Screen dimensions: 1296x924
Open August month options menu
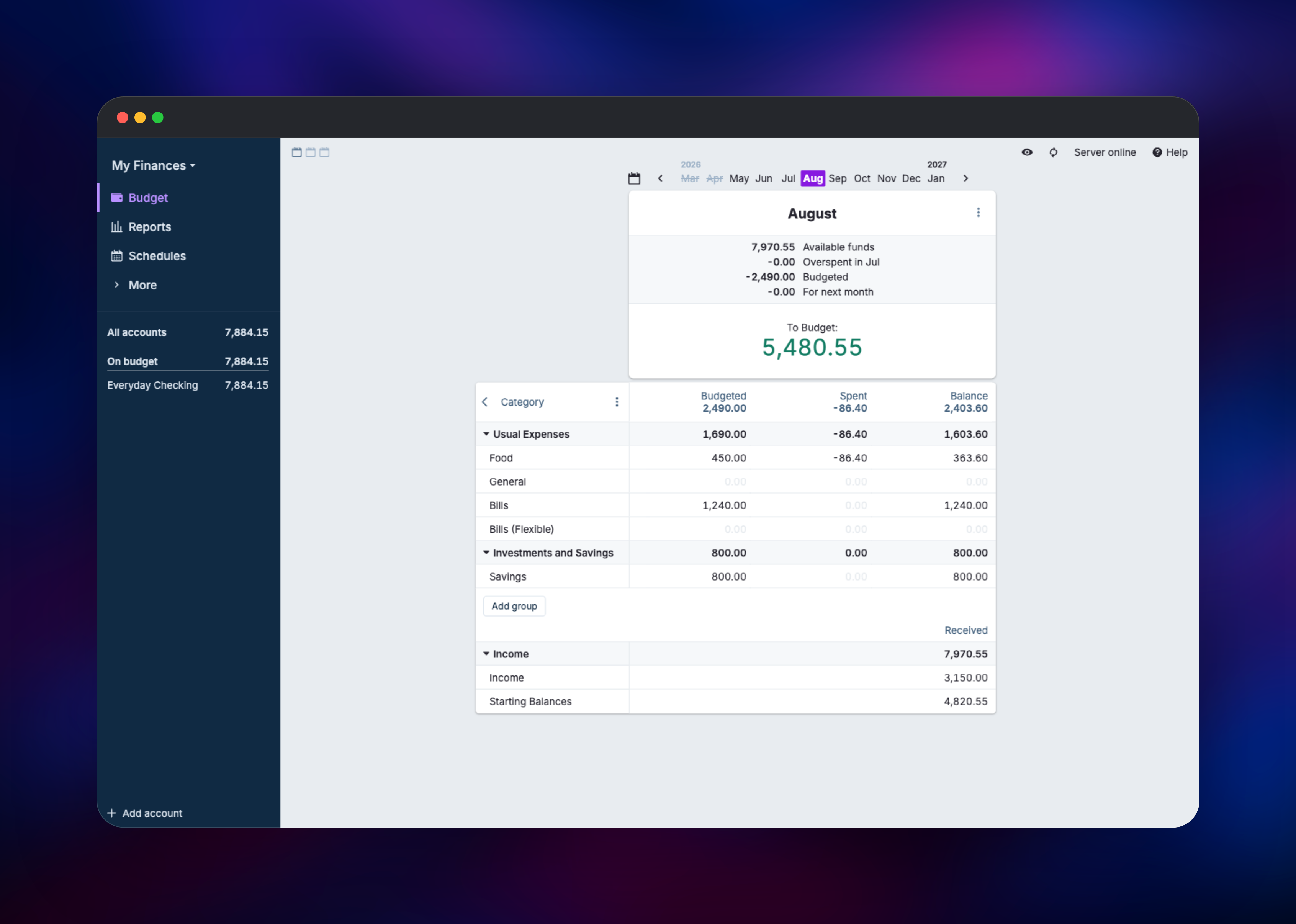(978, 213)
